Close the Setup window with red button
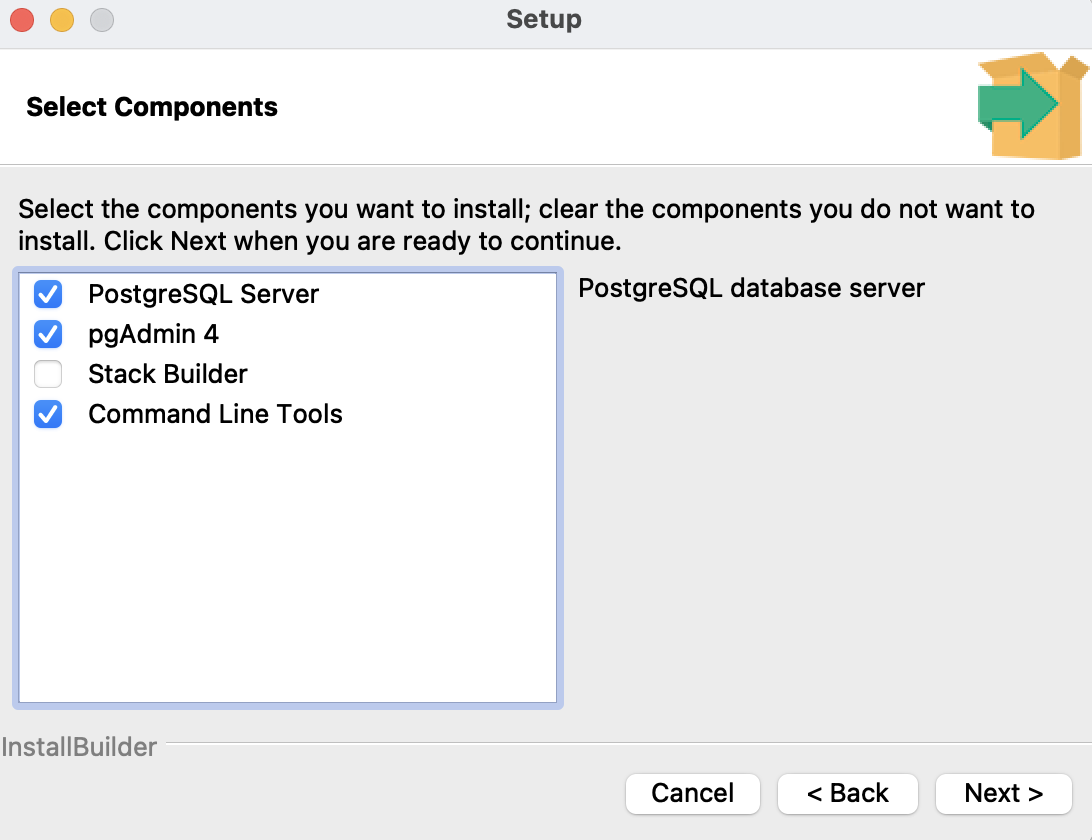 [22, 20]
